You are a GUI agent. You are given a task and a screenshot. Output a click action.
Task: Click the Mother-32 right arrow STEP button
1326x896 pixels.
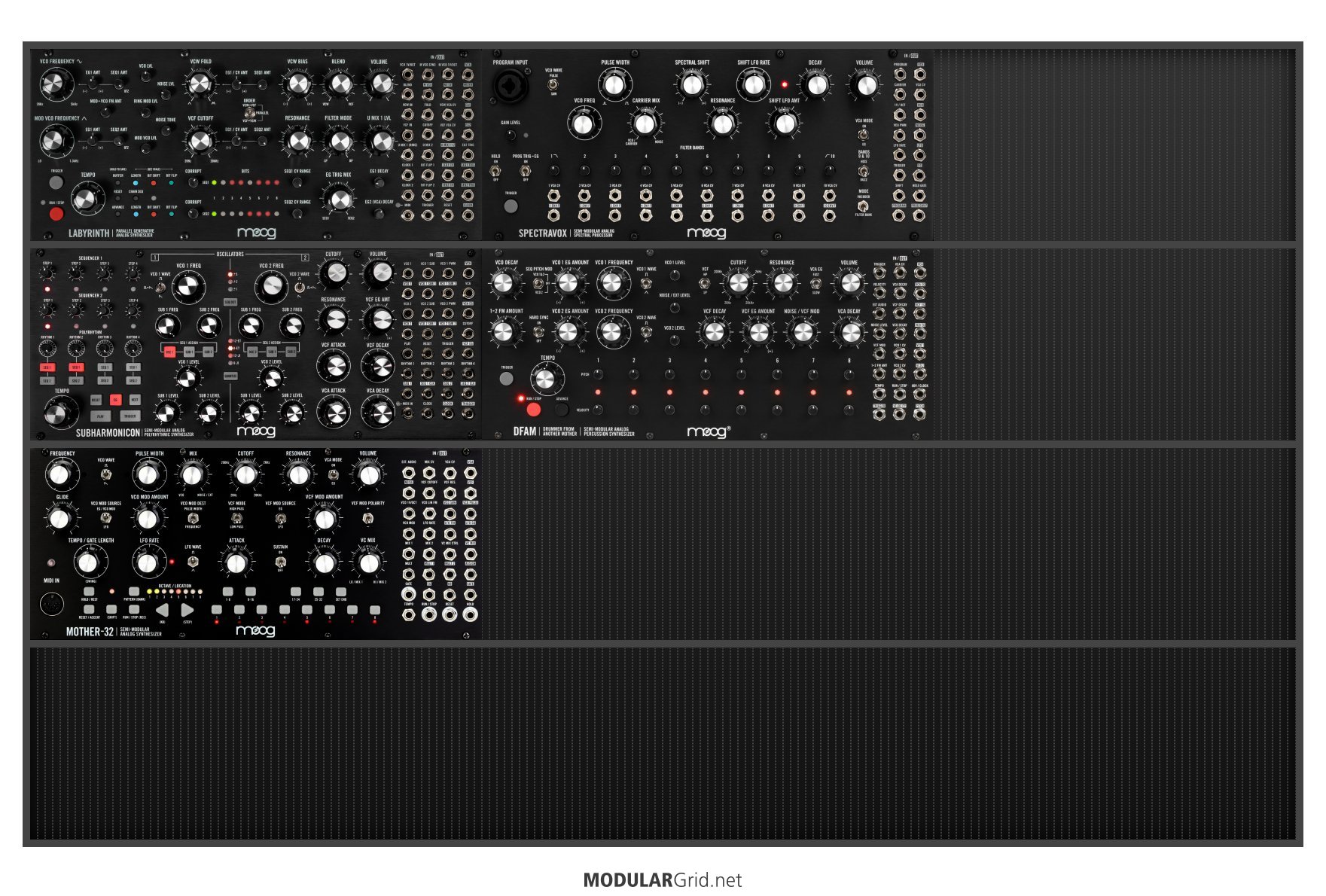(x=187, y=610)
